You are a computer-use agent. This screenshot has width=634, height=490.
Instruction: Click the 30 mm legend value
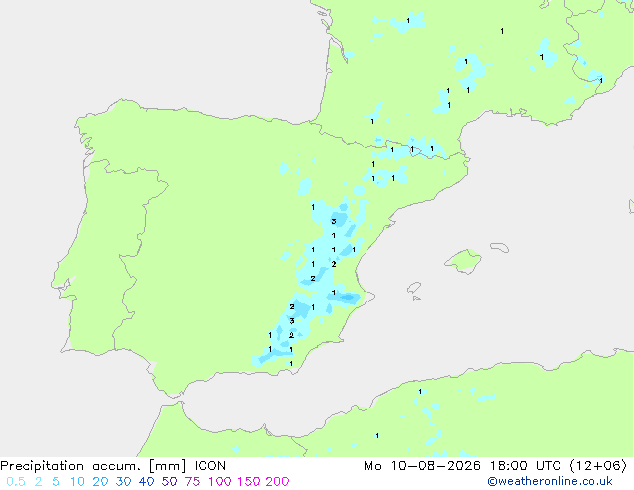(123, 482)
